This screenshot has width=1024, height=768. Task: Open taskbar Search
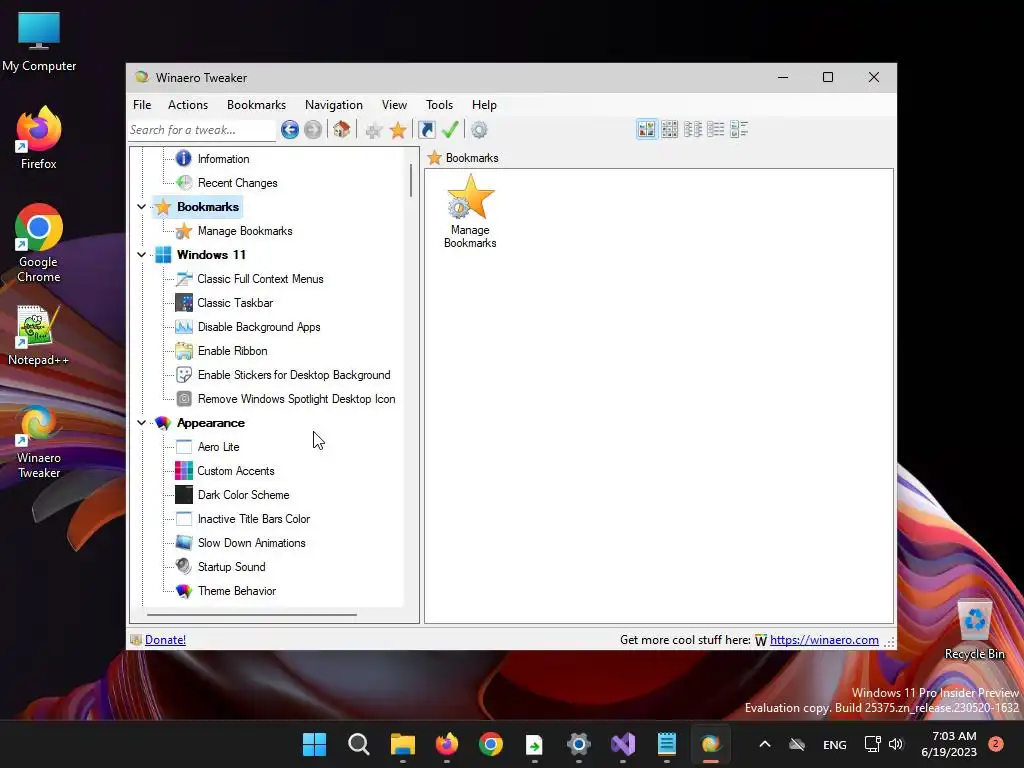pyautogui.click(x=359, y=744)
